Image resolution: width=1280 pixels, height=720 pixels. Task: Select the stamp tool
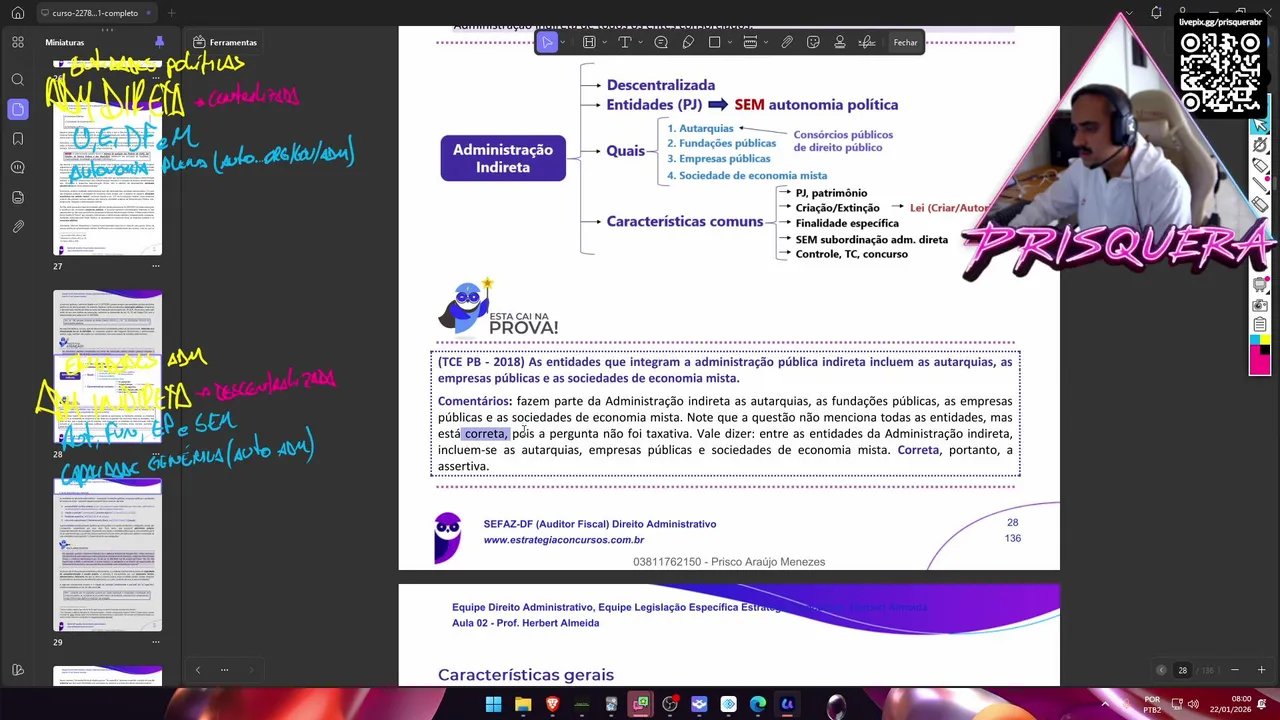[x=840, y=42]
